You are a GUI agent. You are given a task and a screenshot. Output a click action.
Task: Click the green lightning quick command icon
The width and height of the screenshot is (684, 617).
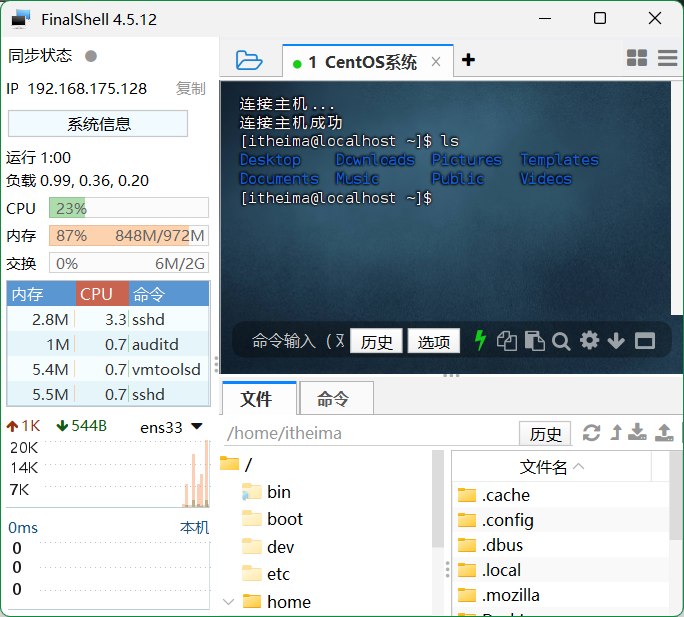coord(480,340)
